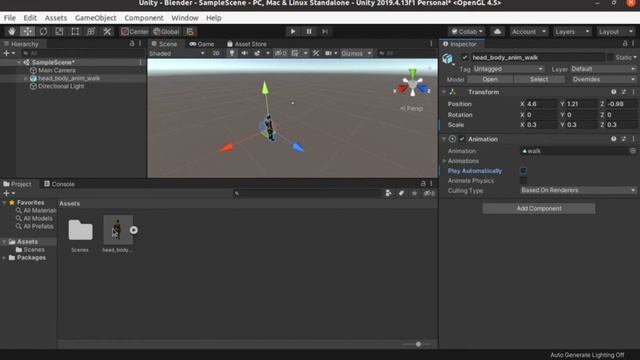Viewport: 640px width, 360px height.
Task: Open the Help menu
Action: 213,18
